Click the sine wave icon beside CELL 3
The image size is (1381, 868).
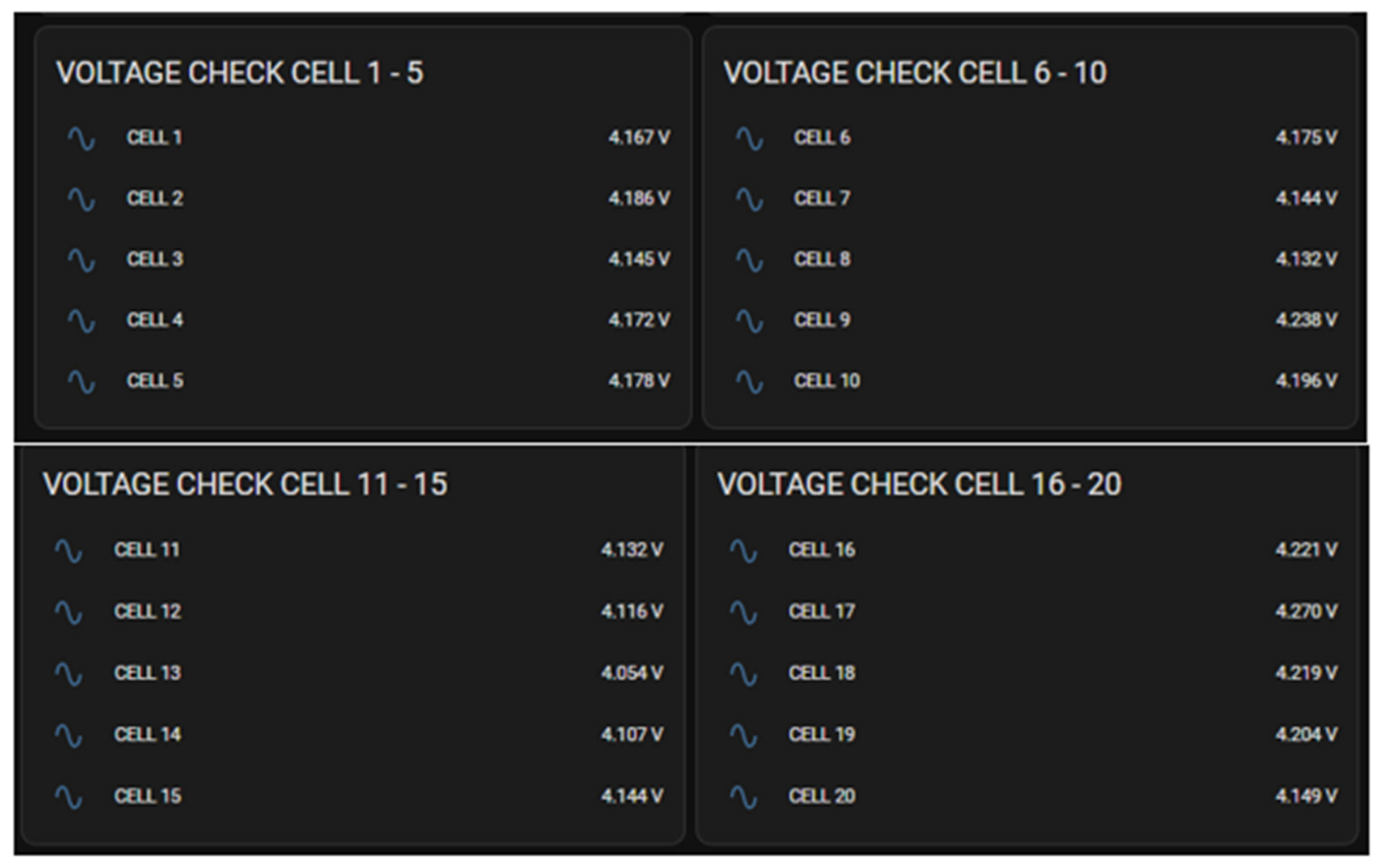coord(81,260)
